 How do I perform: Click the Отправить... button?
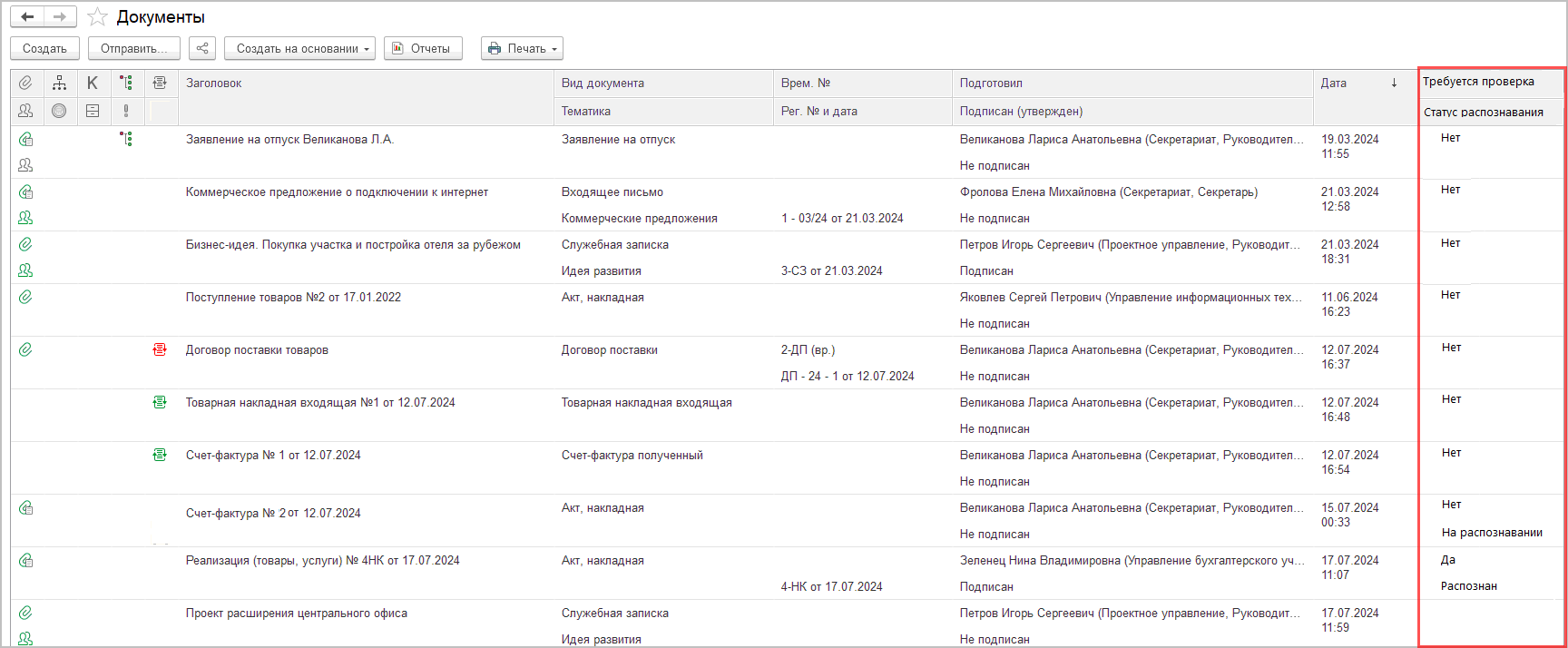(x=133, y=48)
